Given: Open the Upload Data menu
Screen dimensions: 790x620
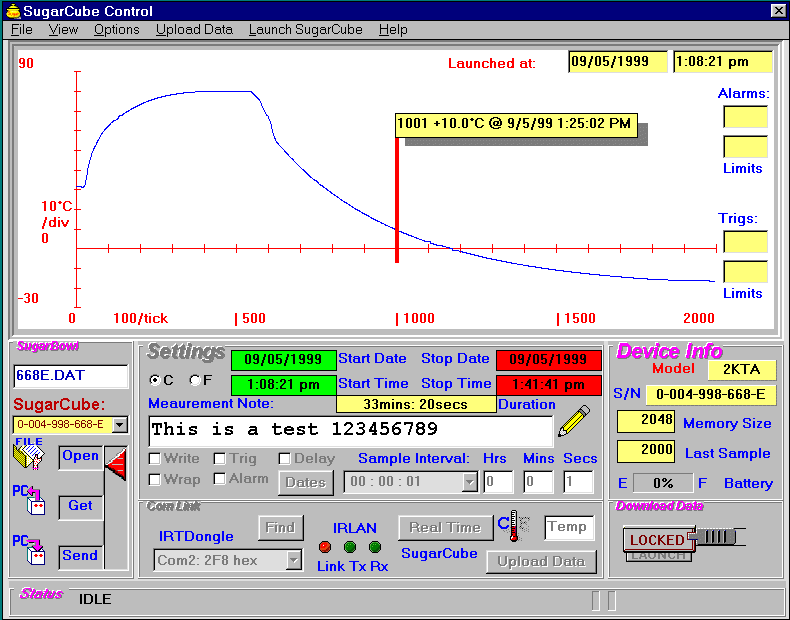Looking at the screenshot, I should 194,30.
